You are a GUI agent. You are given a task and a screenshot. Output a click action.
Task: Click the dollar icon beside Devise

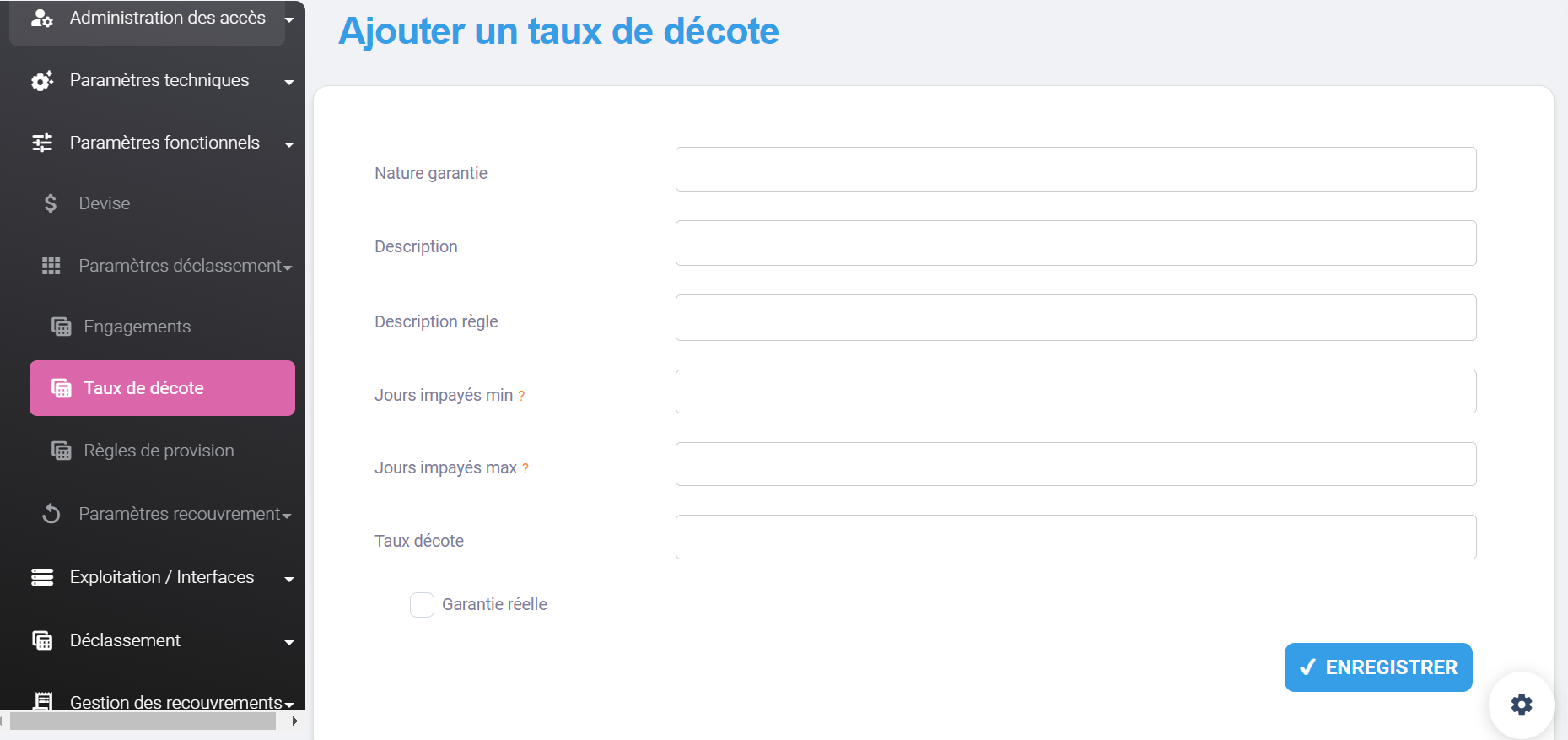click(51, 203)
